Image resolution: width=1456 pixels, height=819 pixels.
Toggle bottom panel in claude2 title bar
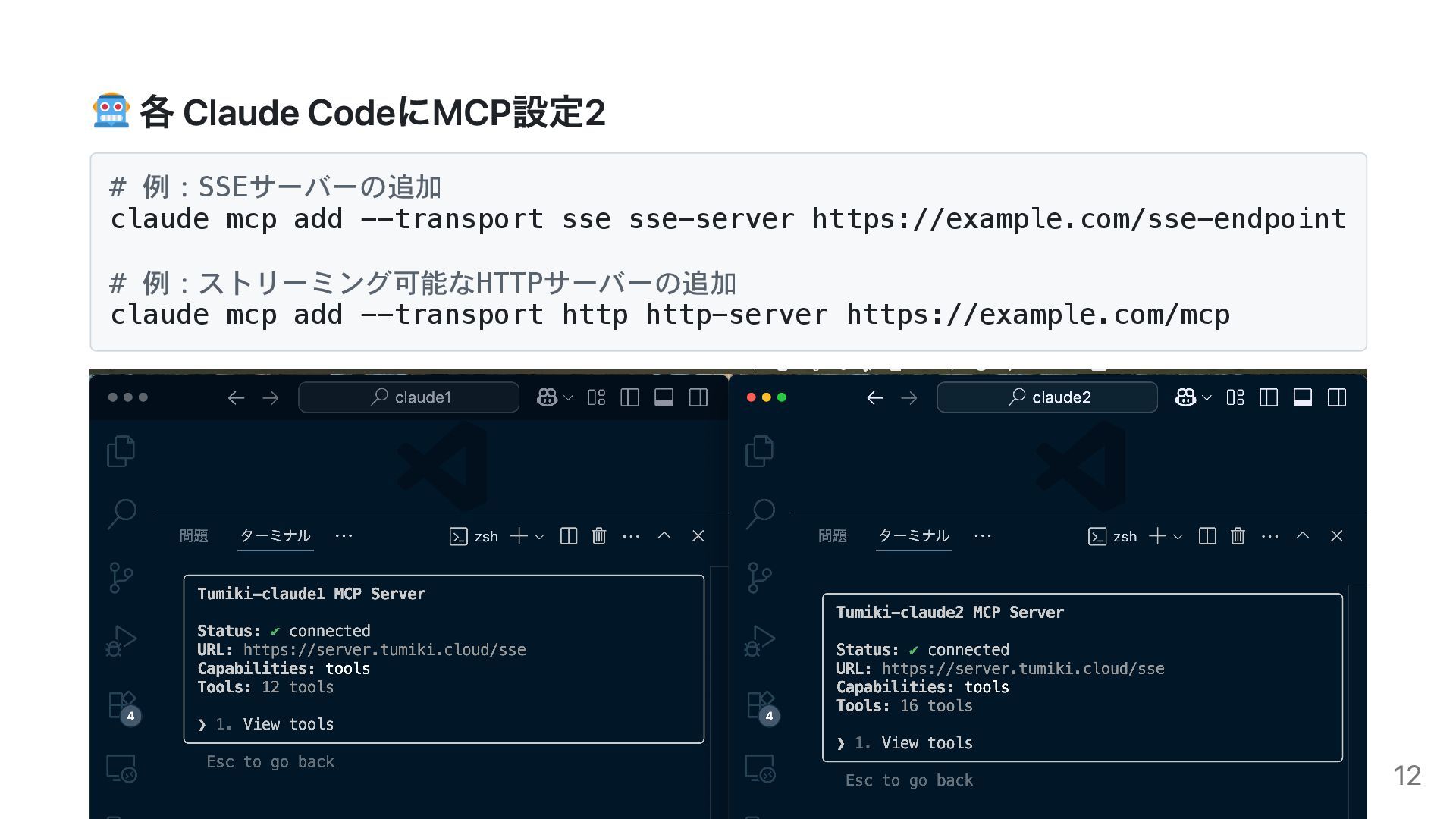[x=1302, y=397]
